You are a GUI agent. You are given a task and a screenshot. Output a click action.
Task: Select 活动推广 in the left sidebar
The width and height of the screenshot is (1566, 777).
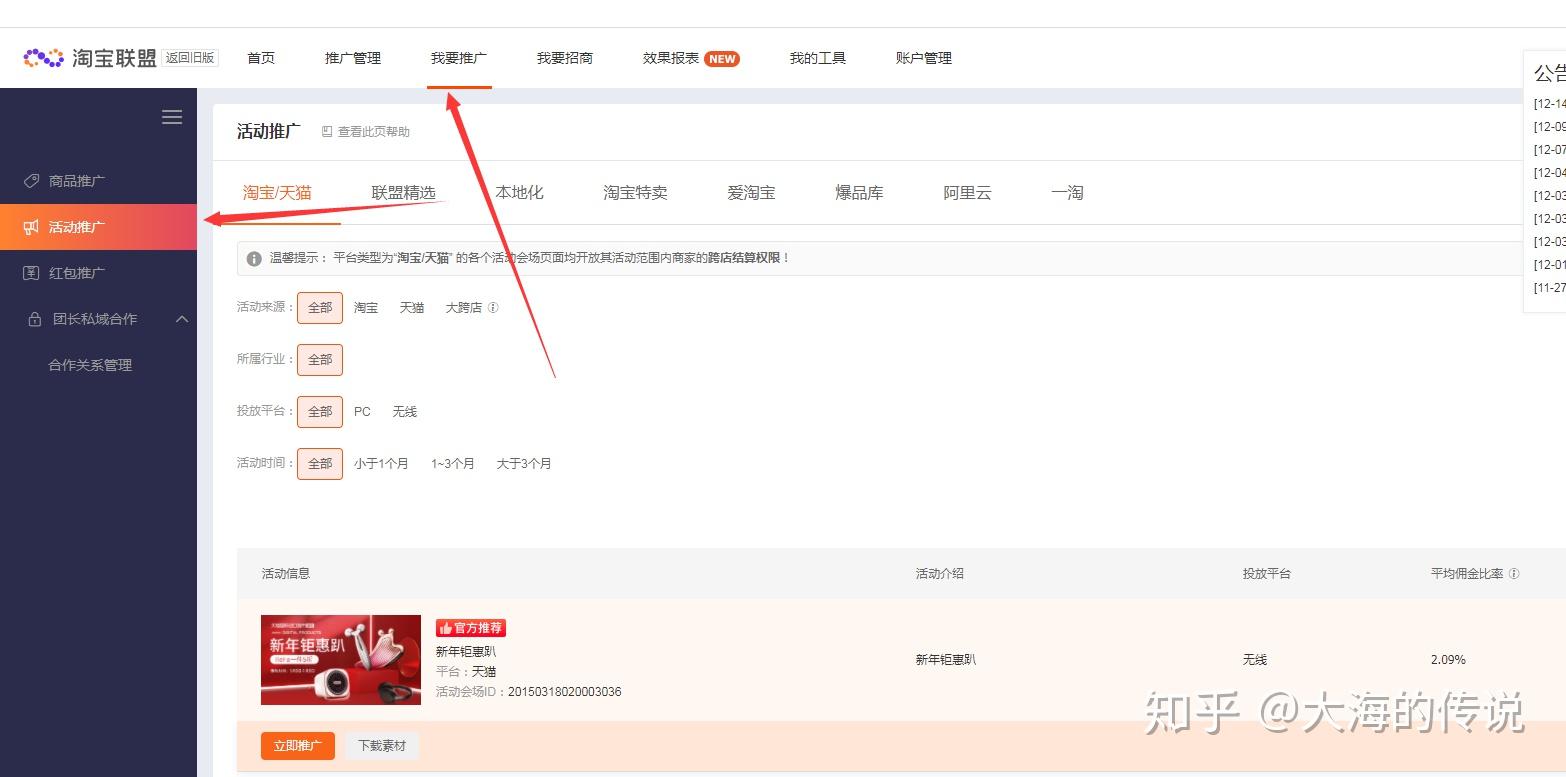pyautogui.click(x=99, y=227)
